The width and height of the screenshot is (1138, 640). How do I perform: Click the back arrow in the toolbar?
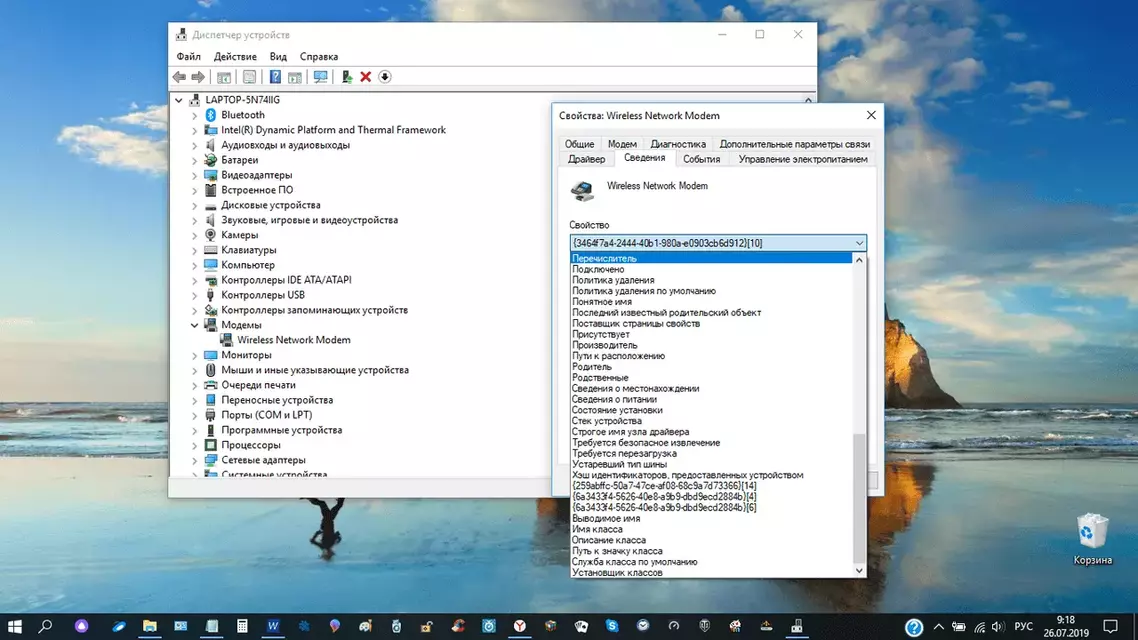pos(179,77)
